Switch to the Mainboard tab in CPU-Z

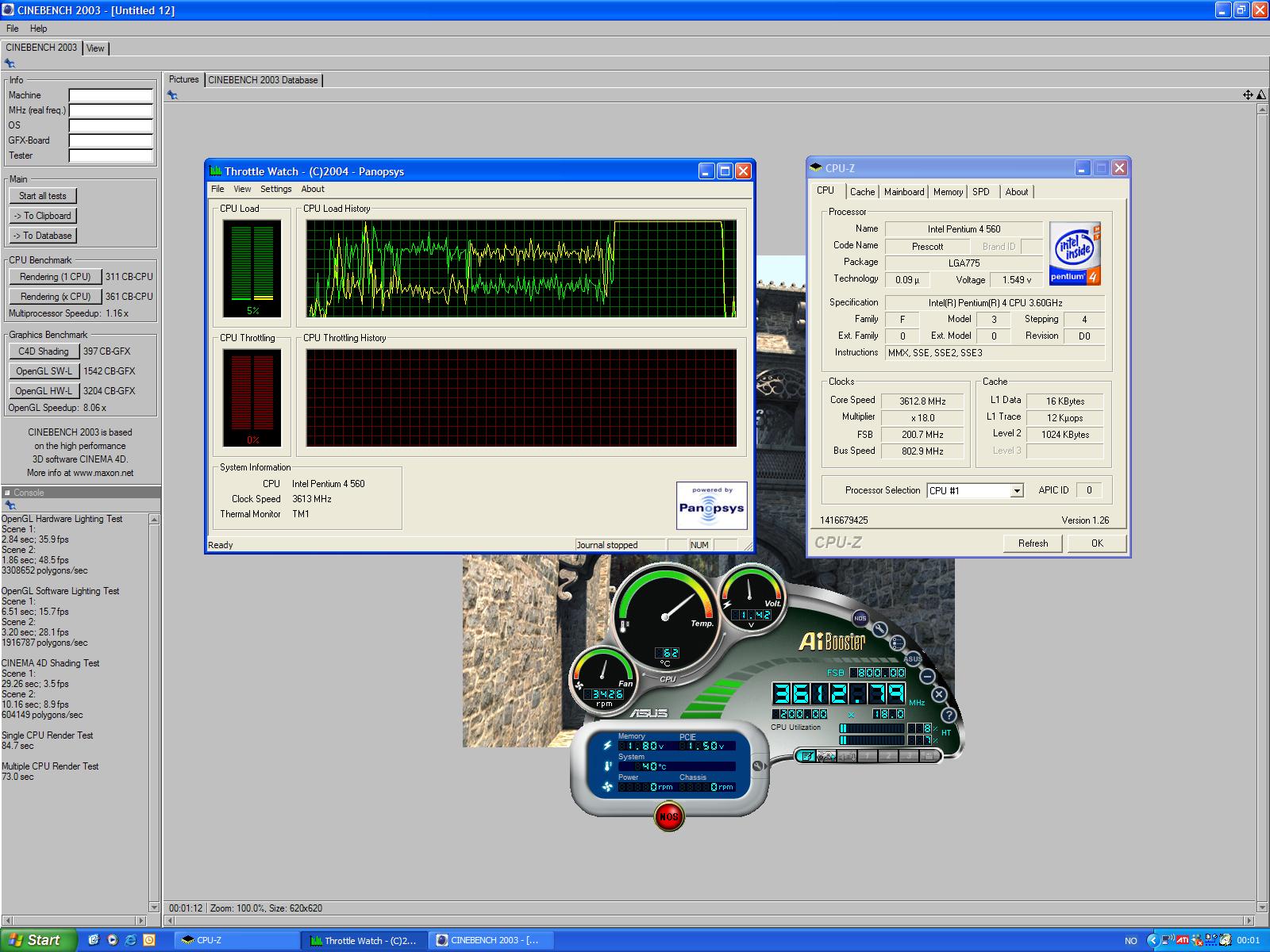(904, 192)
